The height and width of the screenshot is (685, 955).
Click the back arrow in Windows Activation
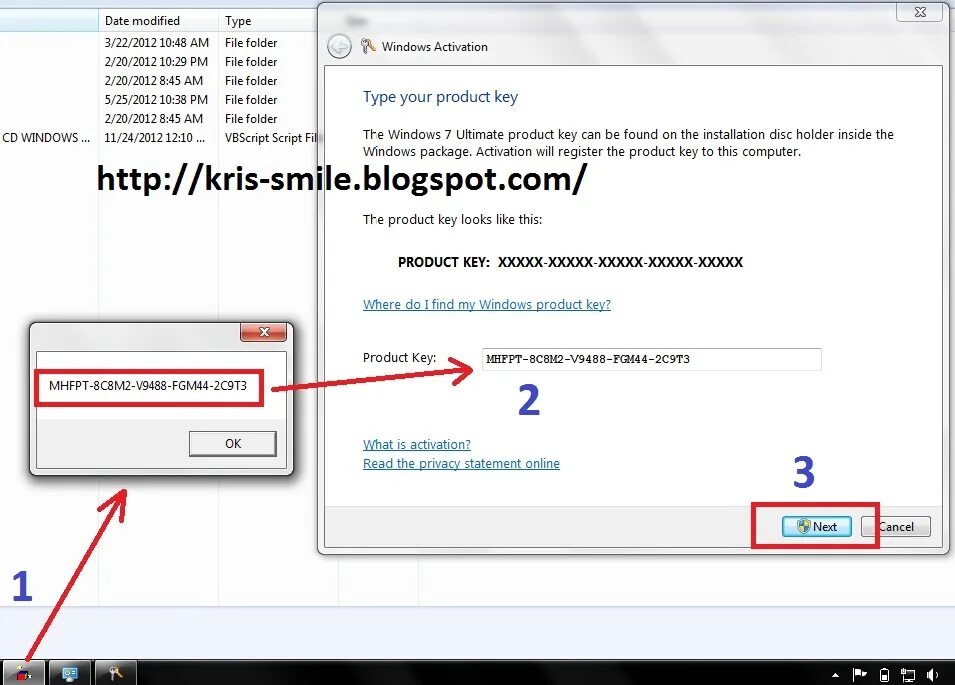coord(339,47)
